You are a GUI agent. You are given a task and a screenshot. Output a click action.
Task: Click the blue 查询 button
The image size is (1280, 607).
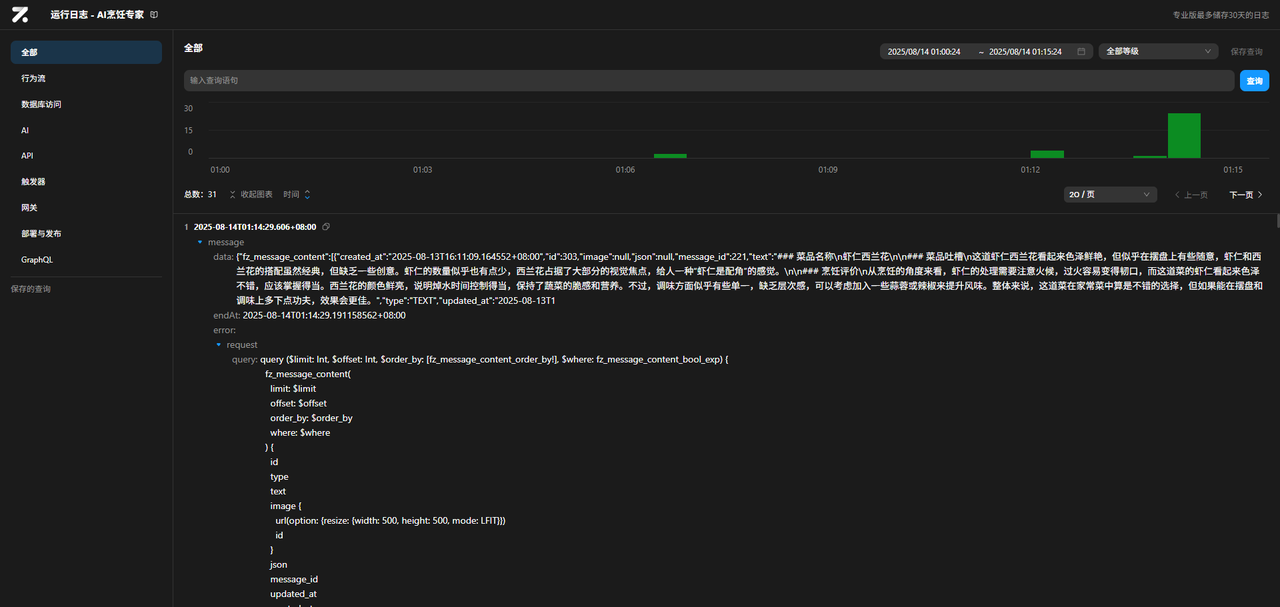coord(1254,80)
